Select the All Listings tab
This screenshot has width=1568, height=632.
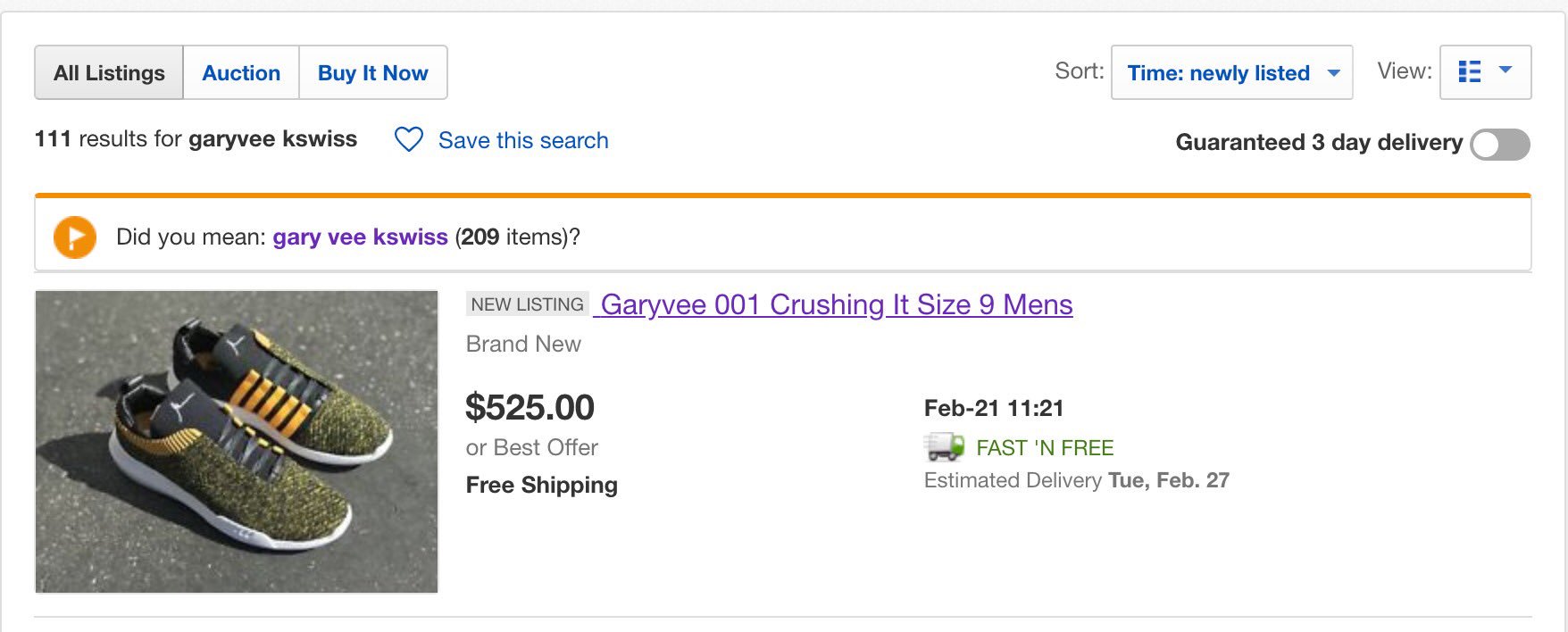tap(109, 72)
